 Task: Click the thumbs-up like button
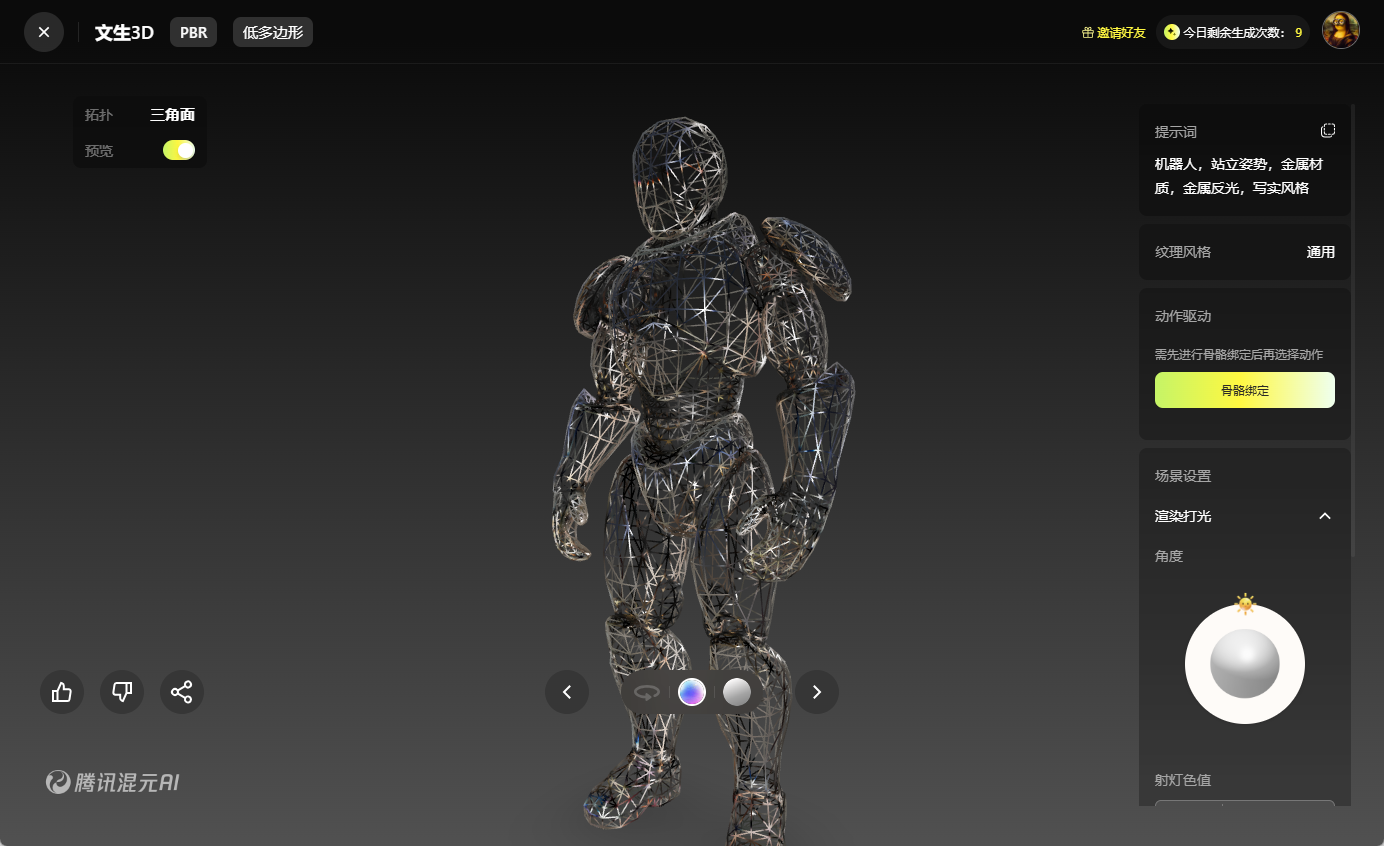(62, 692)
